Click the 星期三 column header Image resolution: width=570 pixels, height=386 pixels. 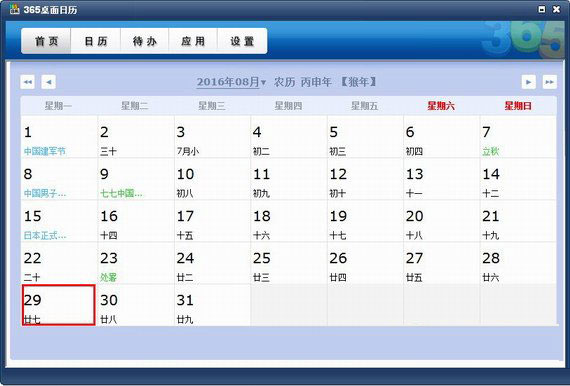point(212,106)
